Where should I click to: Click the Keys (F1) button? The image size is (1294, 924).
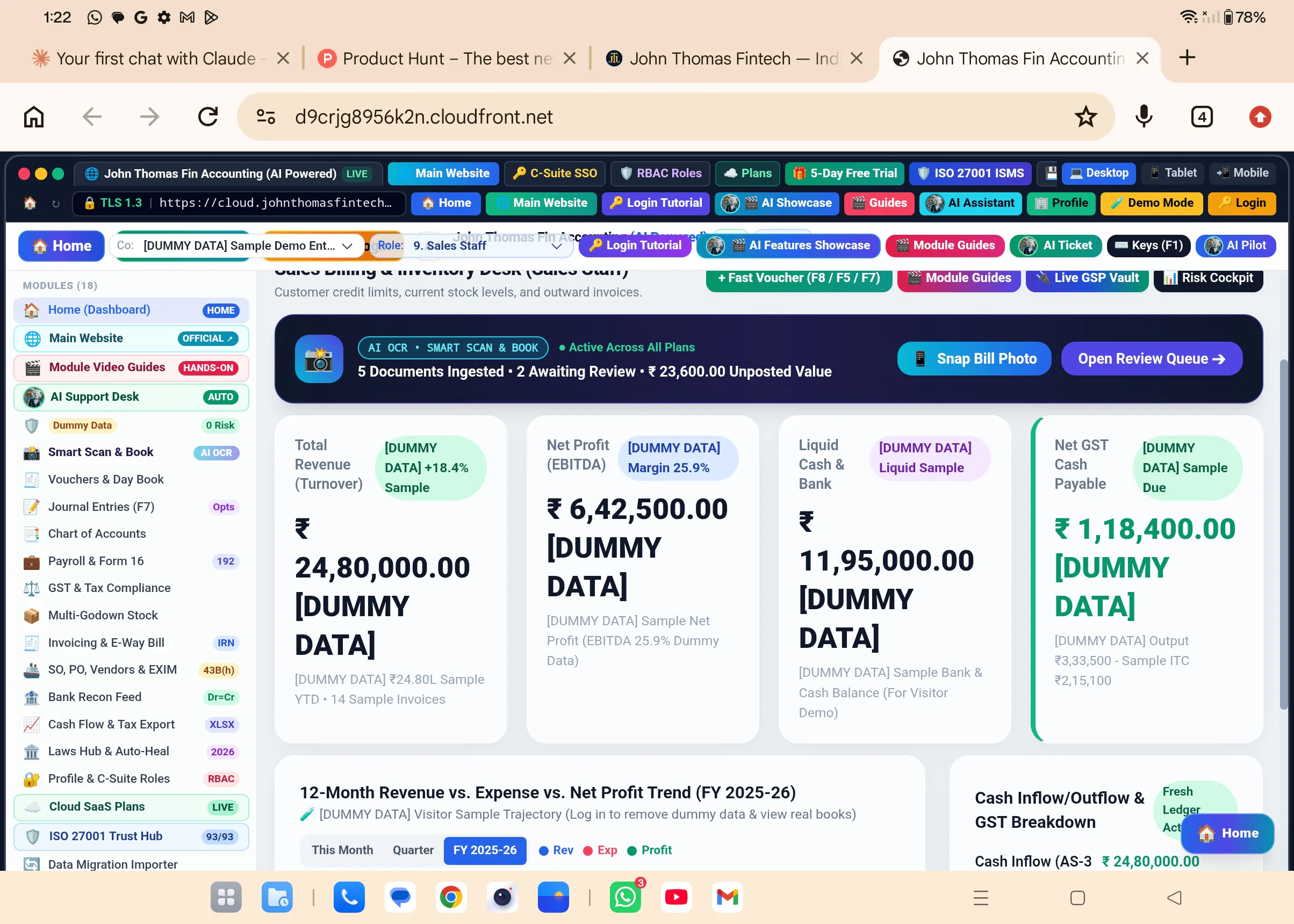click(x=1148, y=246)
